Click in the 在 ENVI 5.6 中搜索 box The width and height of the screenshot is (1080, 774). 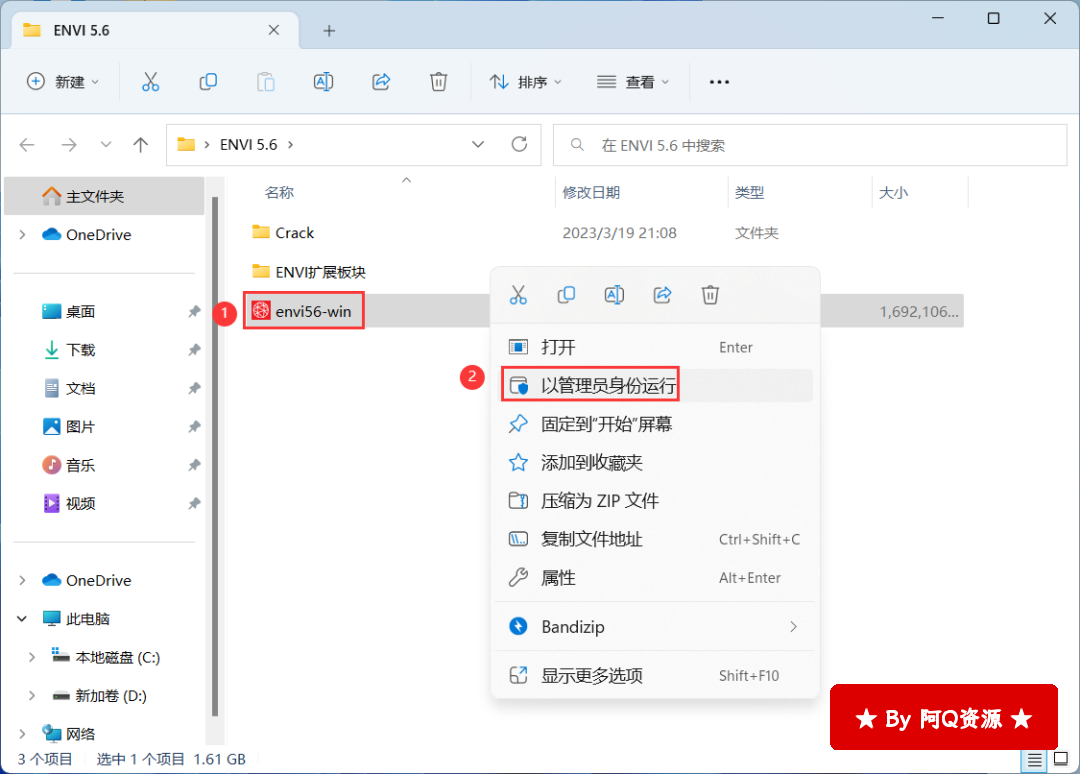click(810, 145)
